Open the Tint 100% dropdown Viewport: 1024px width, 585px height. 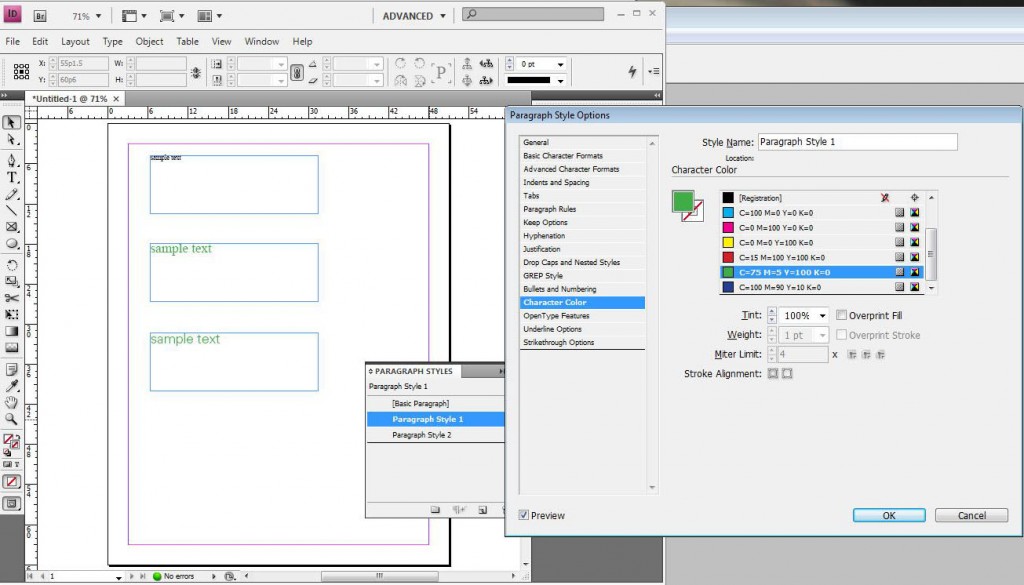[822, 315]
